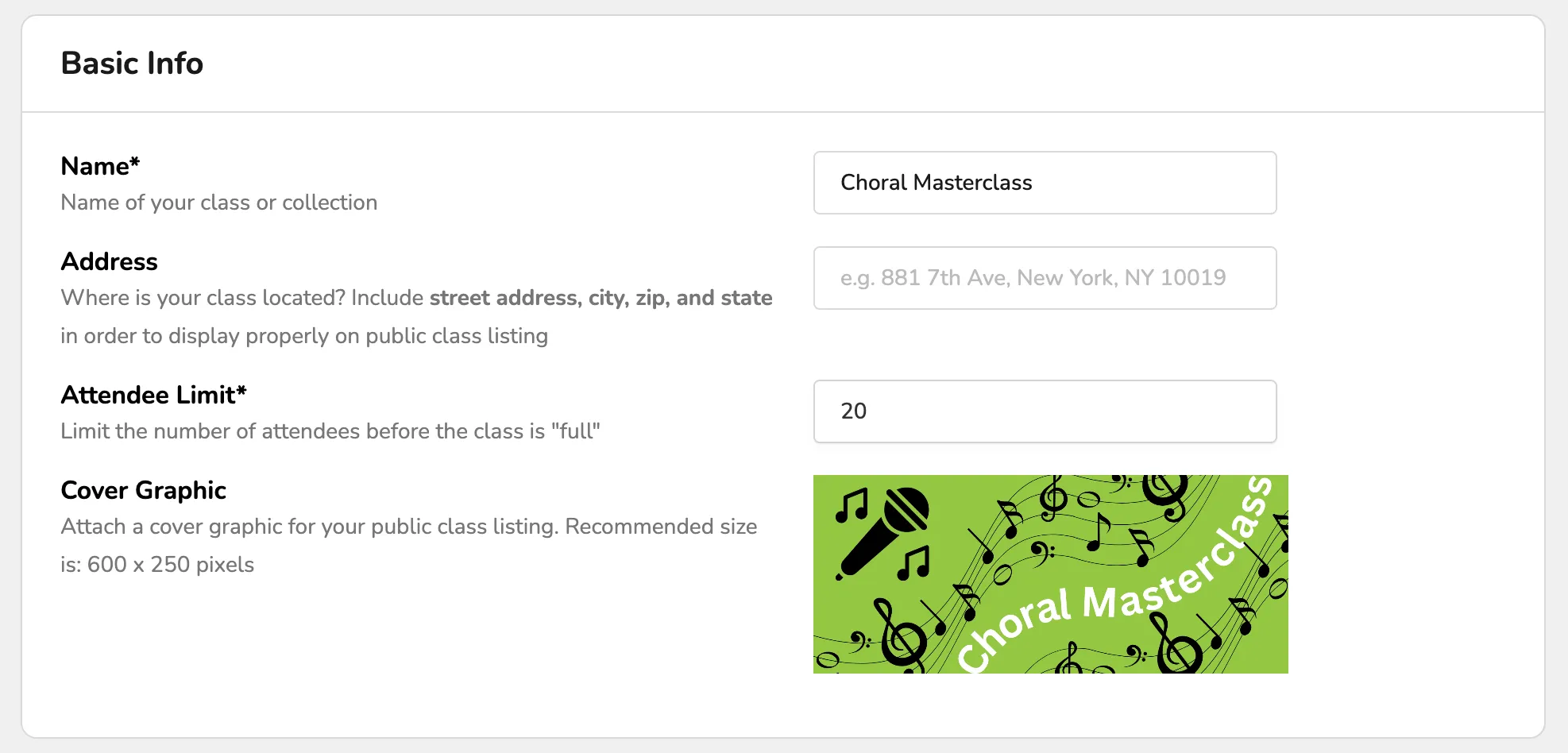The image size is (1568, 753).
Task: Click the treble clef after the word Masterclass
Action: [1177, 642]
